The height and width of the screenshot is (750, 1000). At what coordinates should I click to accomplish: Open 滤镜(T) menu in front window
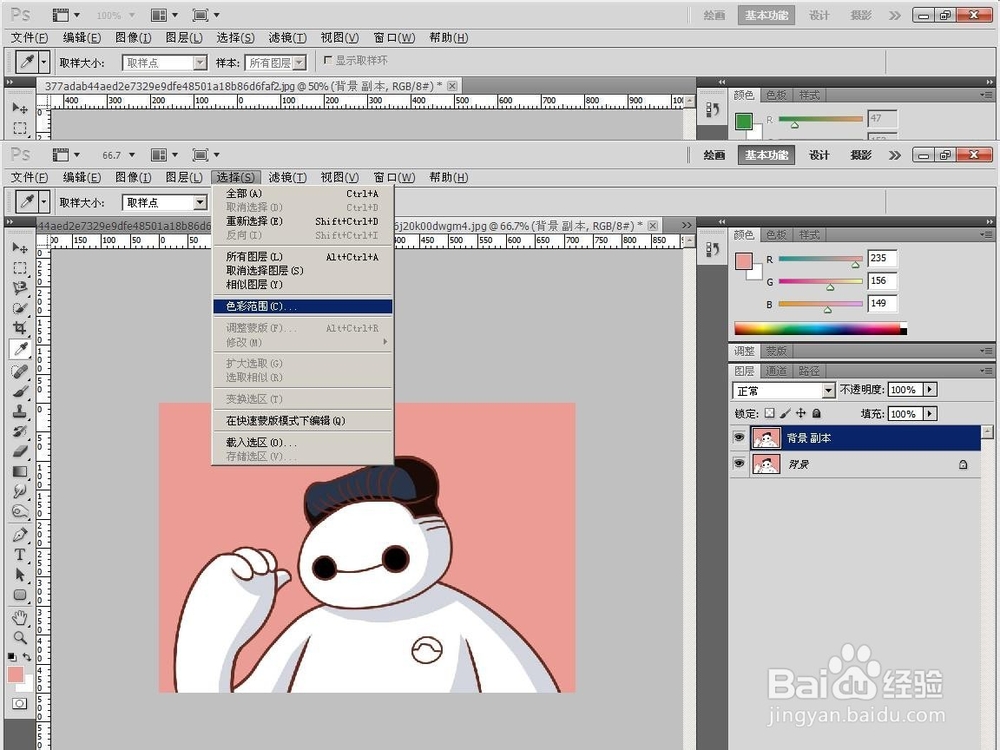[288, 177]
